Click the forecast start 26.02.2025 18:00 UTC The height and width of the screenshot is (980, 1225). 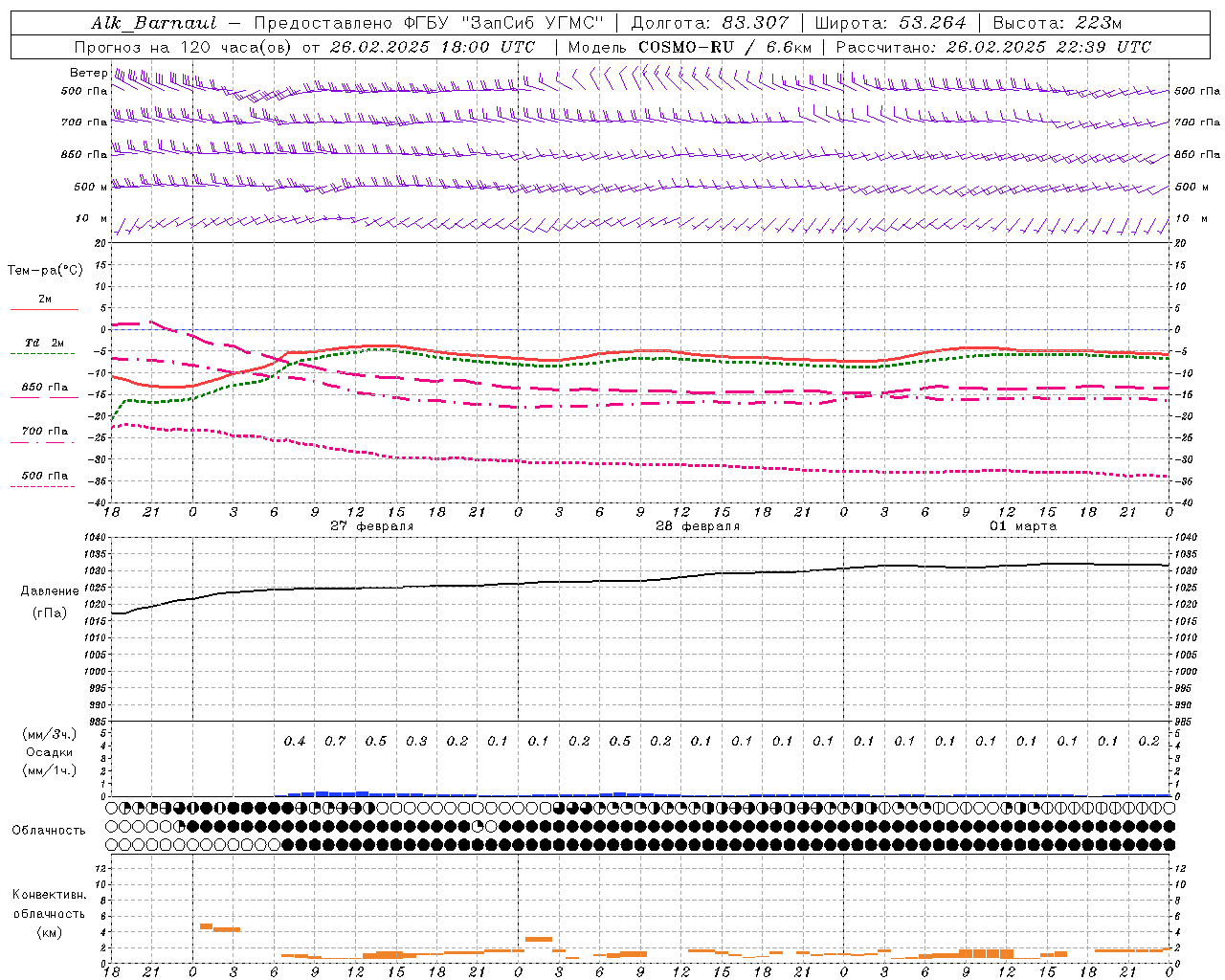(x=432, y=47)
